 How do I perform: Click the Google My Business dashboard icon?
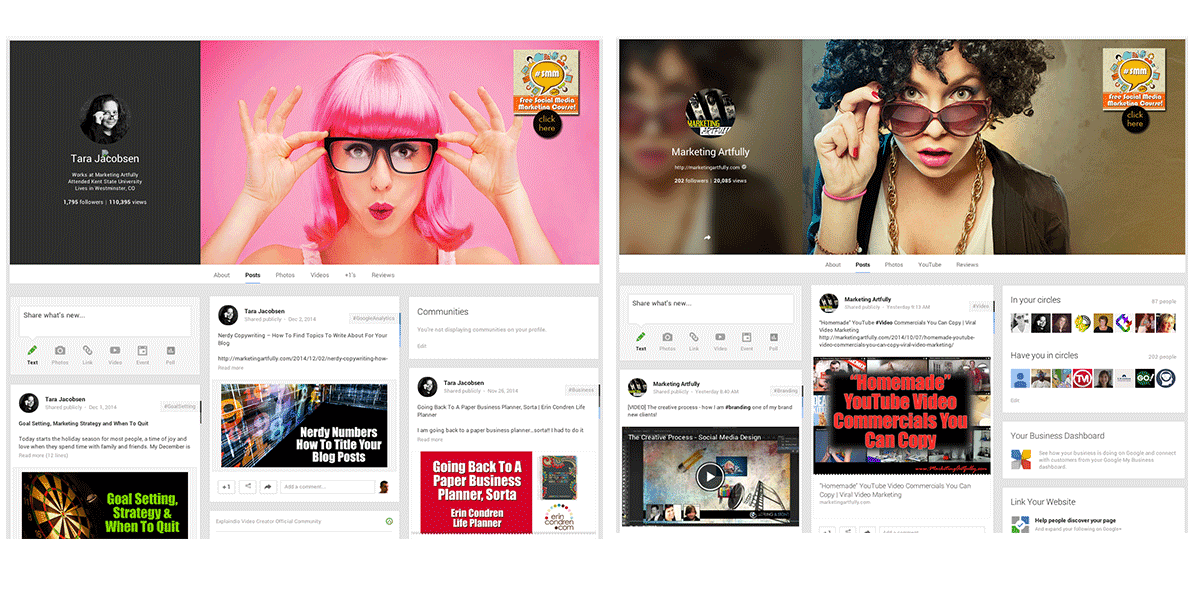tap(1020, 460)
